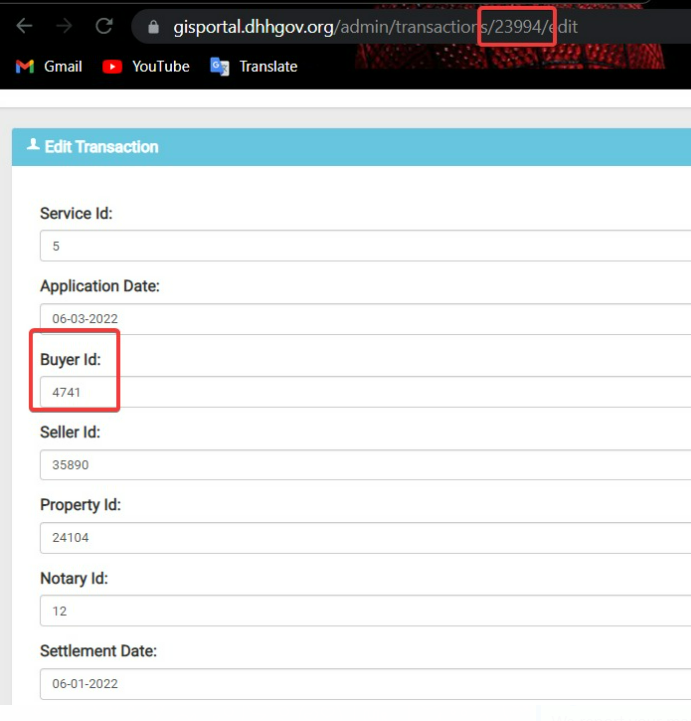Focus the Service Id field
Image resolution: width=691 pixels, height=721 pixels.
(x=365, y=246)
